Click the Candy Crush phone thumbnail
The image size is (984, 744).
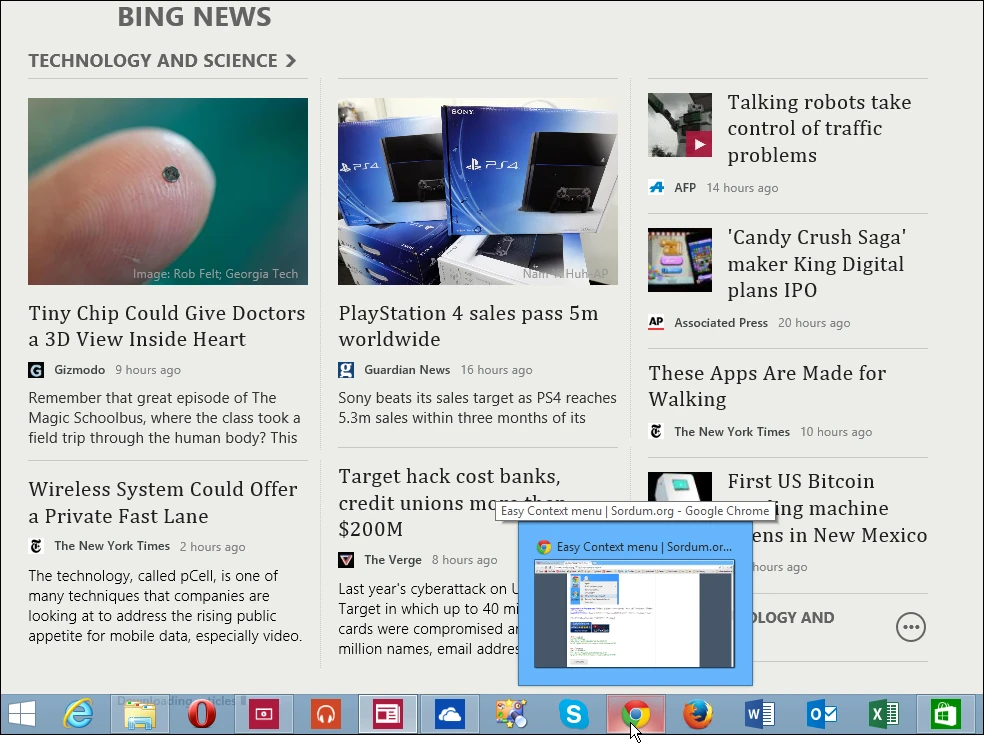pyautogui.click(x=680, y=260)
